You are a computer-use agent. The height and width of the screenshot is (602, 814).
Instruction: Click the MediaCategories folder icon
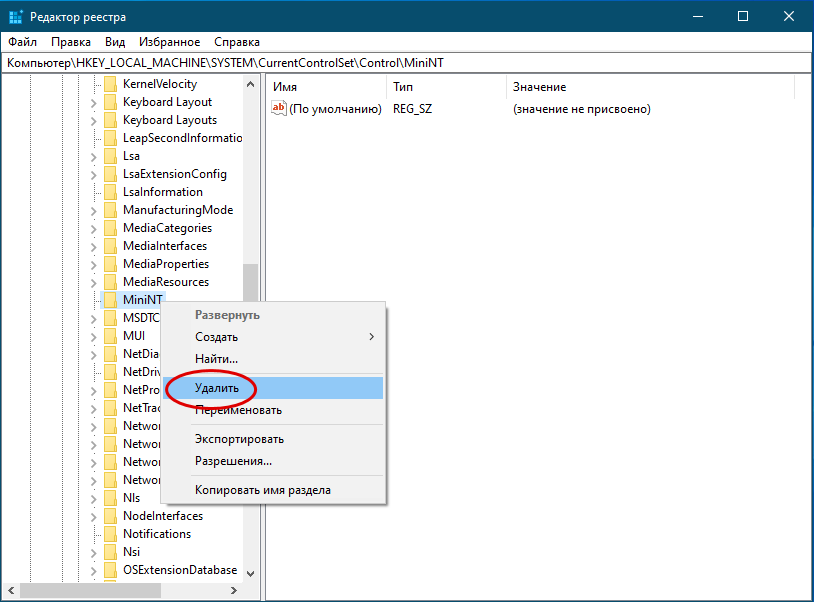click(110, 228)
